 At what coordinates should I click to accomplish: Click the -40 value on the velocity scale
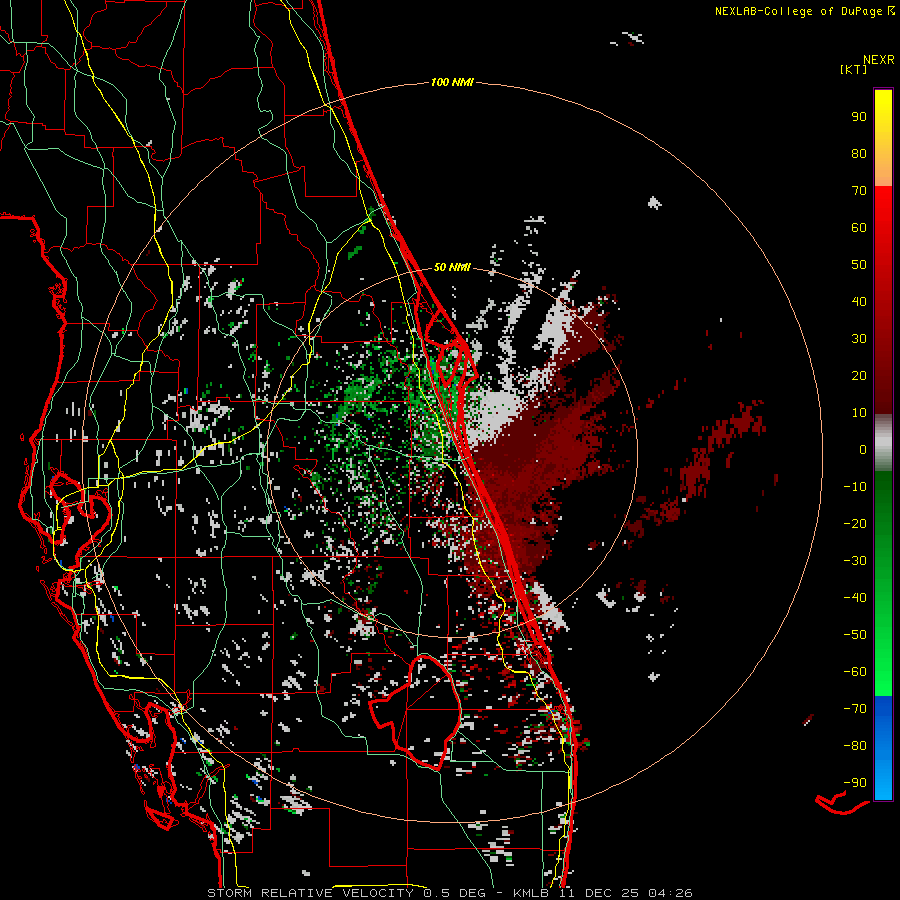coord(855,598)
